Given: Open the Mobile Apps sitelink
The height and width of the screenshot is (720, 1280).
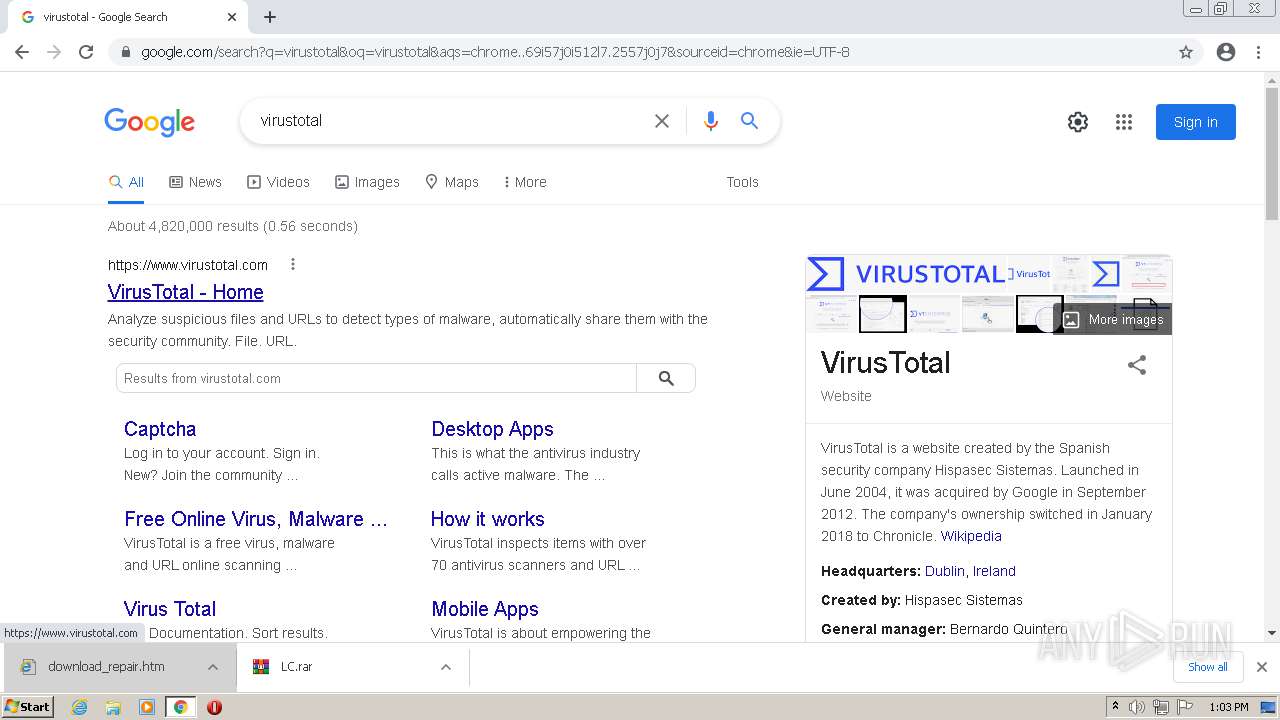Looking at the screenshot, I should [485, 609].
